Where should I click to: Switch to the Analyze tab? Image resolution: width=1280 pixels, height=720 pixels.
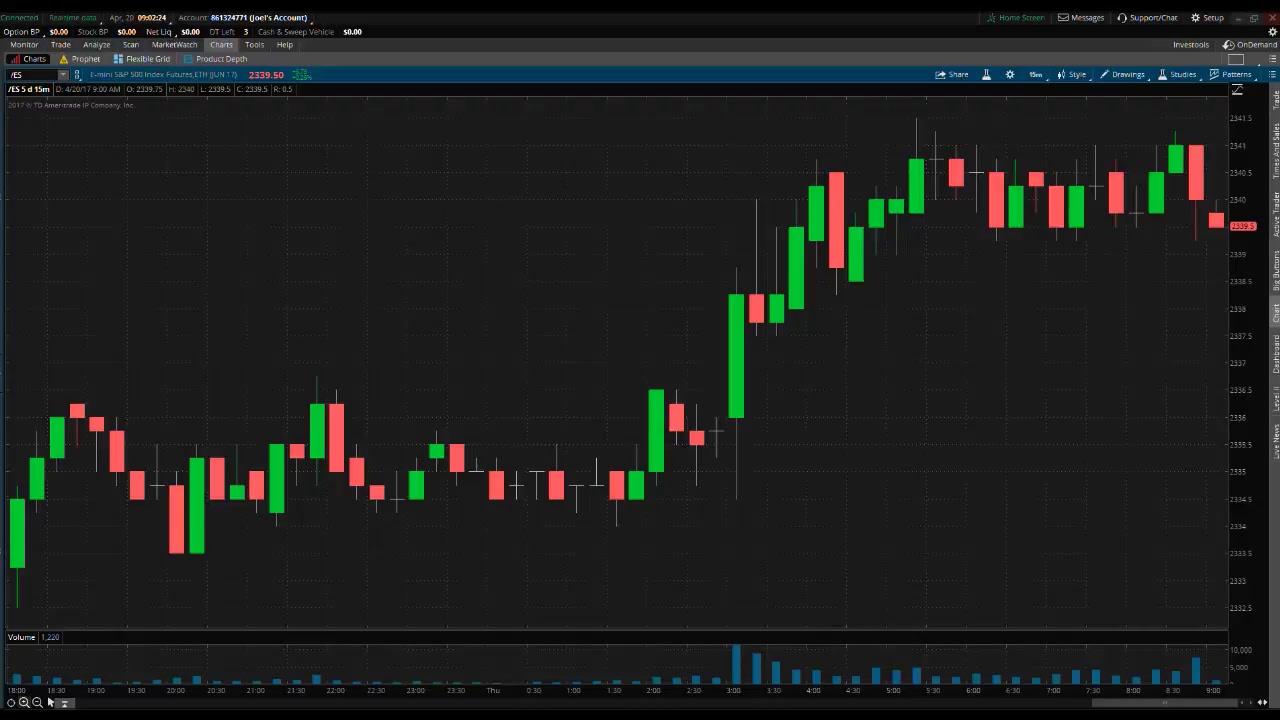(96, 45)
